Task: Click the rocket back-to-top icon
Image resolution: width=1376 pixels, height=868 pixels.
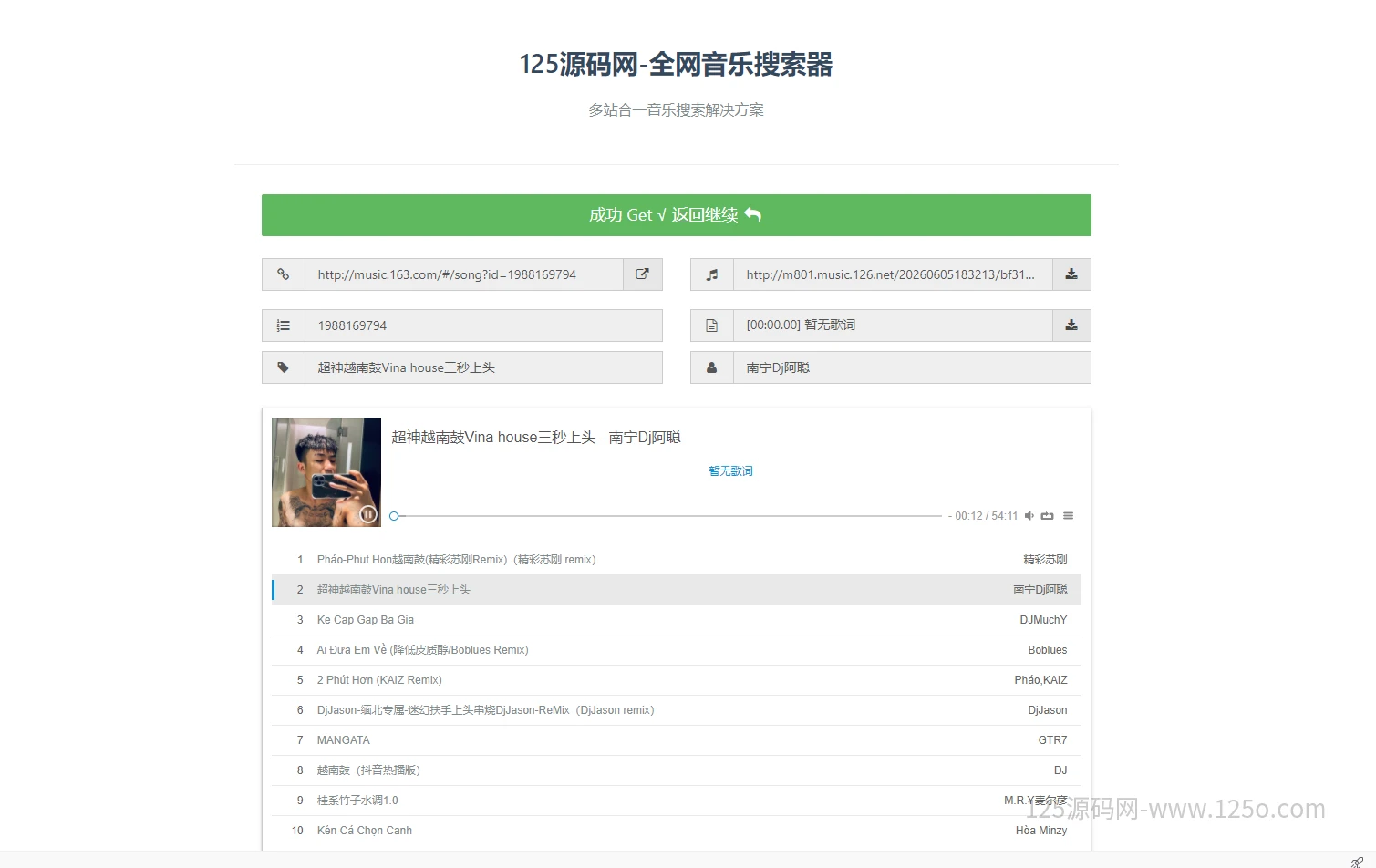Action: click(1357, 862)
